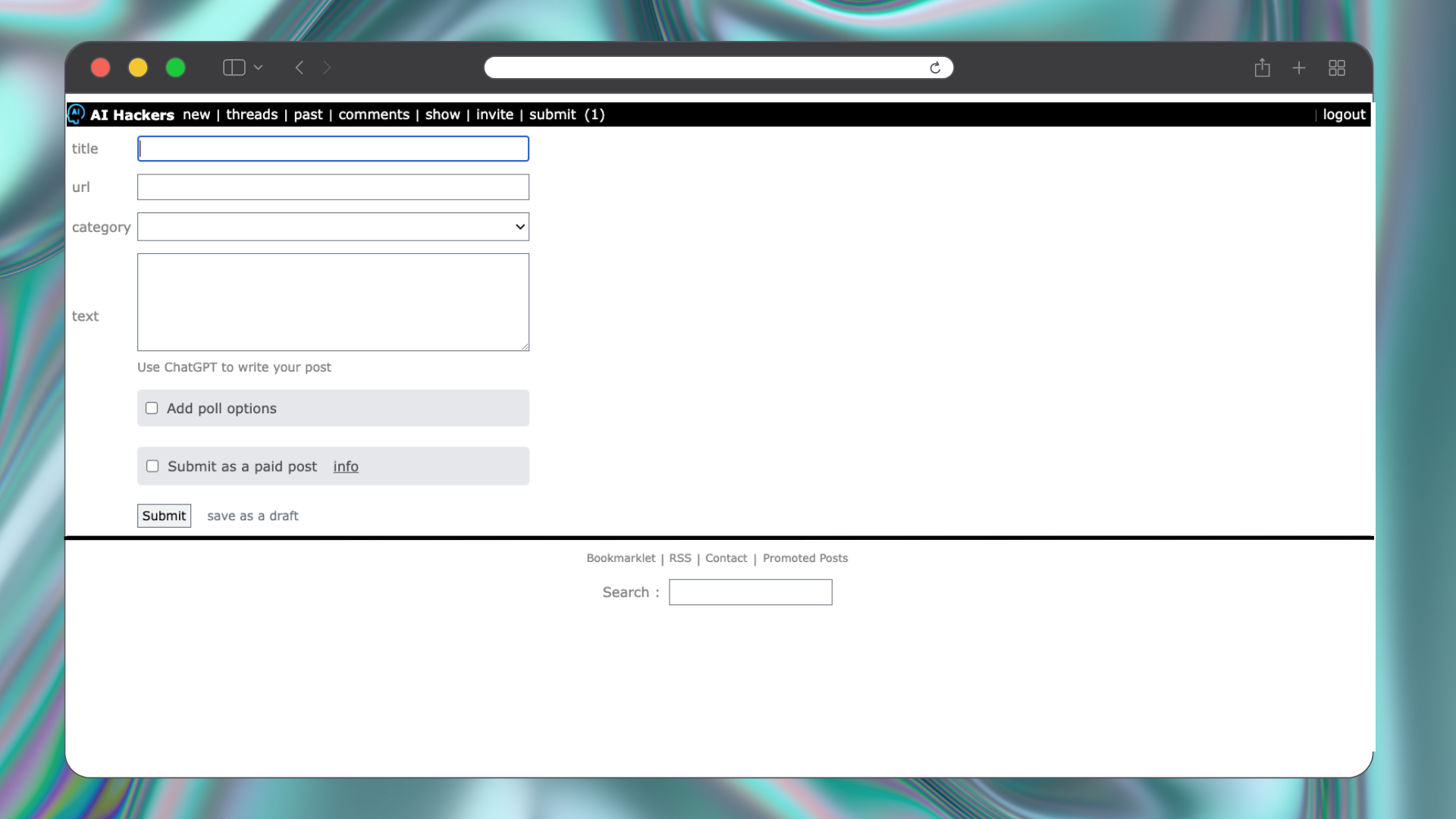1456x819 pixels.
Task: Open the AI Hackers home link
Action: click(132, 115)
